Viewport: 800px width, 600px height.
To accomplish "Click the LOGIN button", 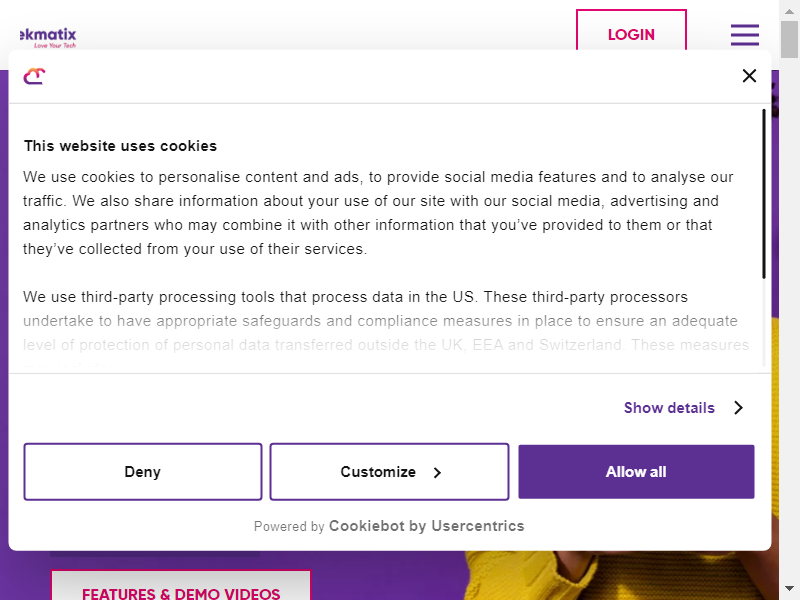I will (631, 31).
